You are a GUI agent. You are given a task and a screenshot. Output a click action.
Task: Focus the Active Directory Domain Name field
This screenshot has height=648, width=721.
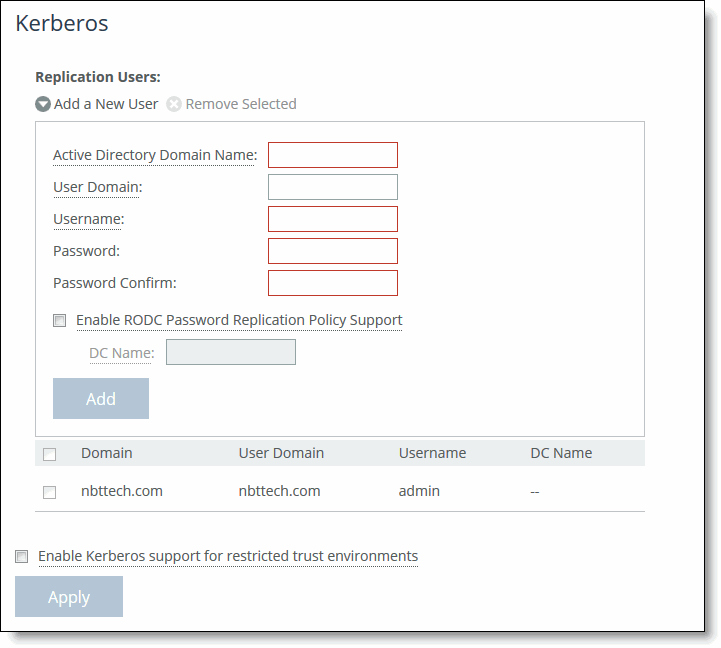[332, 155]
